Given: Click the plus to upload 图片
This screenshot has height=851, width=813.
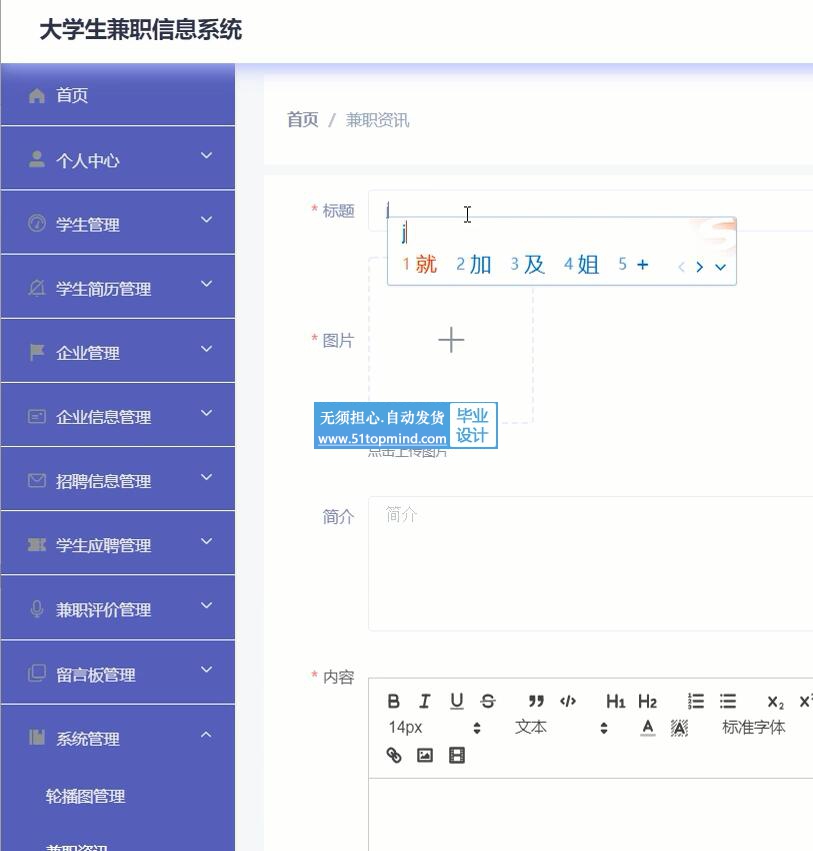Looking at the screenshot, I should pyautogui.click(x=451, y=340).
